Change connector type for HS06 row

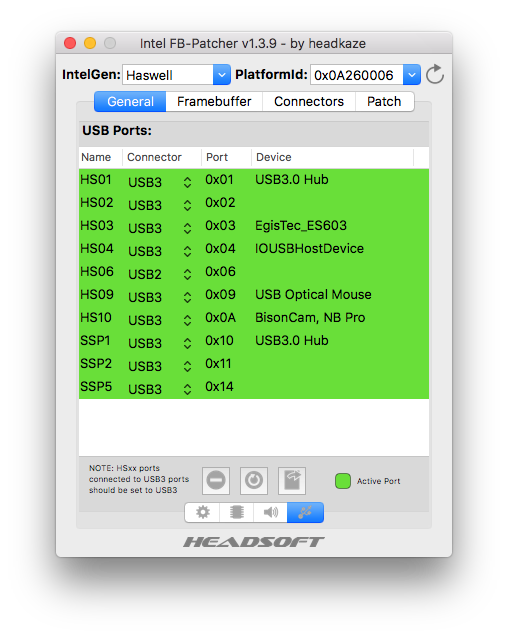point(187,274)
